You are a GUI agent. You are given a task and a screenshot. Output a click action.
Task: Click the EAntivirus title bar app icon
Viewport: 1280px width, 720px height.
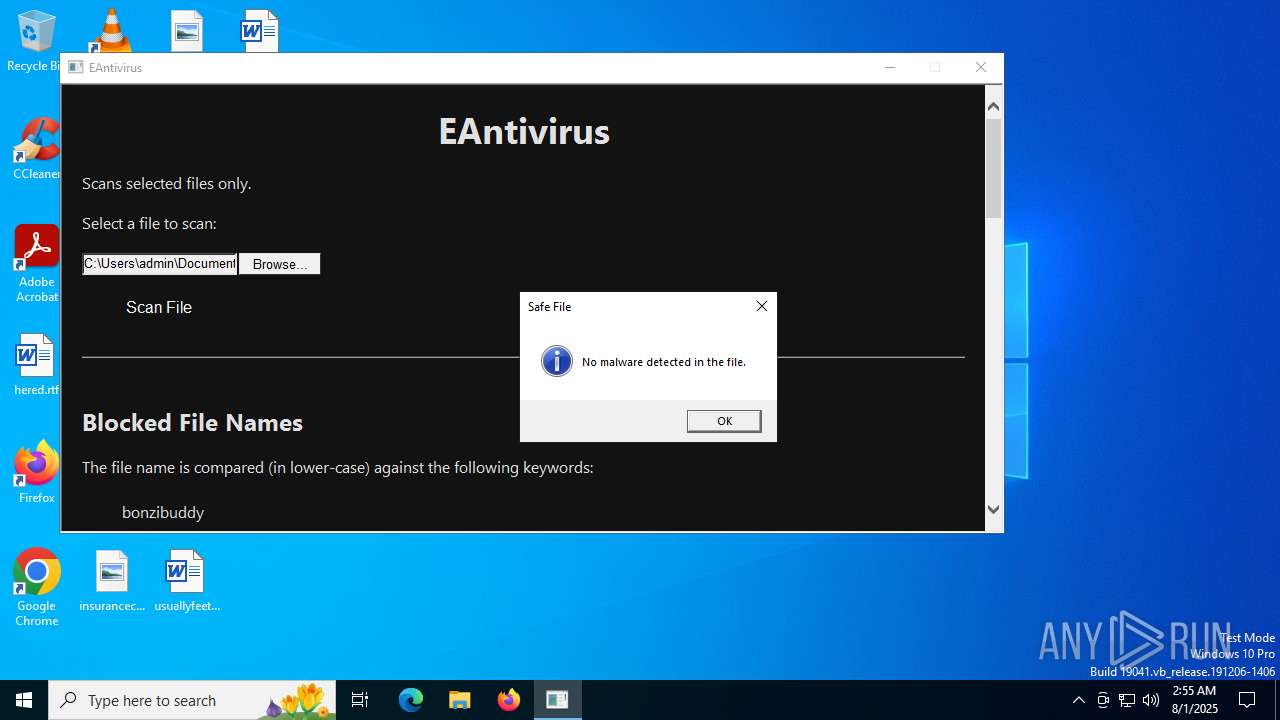pos(75,67)
